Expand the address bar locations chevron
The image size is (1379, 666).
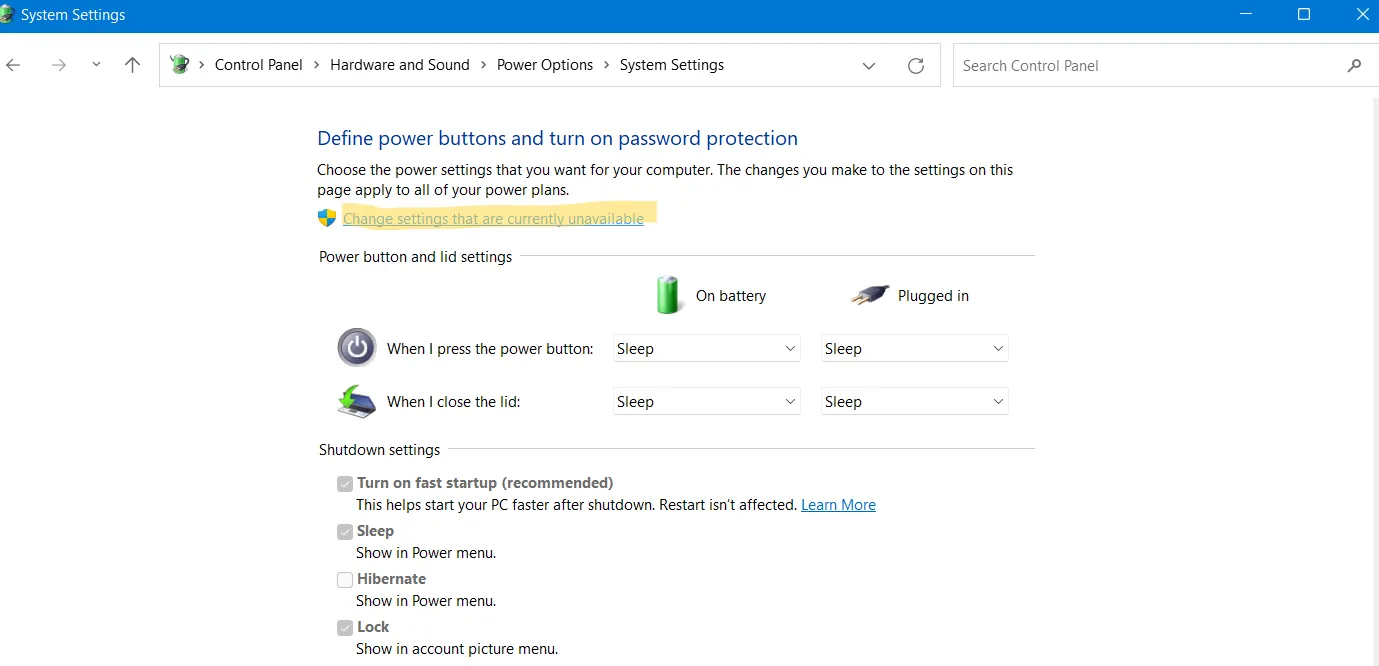click(869, 64)
